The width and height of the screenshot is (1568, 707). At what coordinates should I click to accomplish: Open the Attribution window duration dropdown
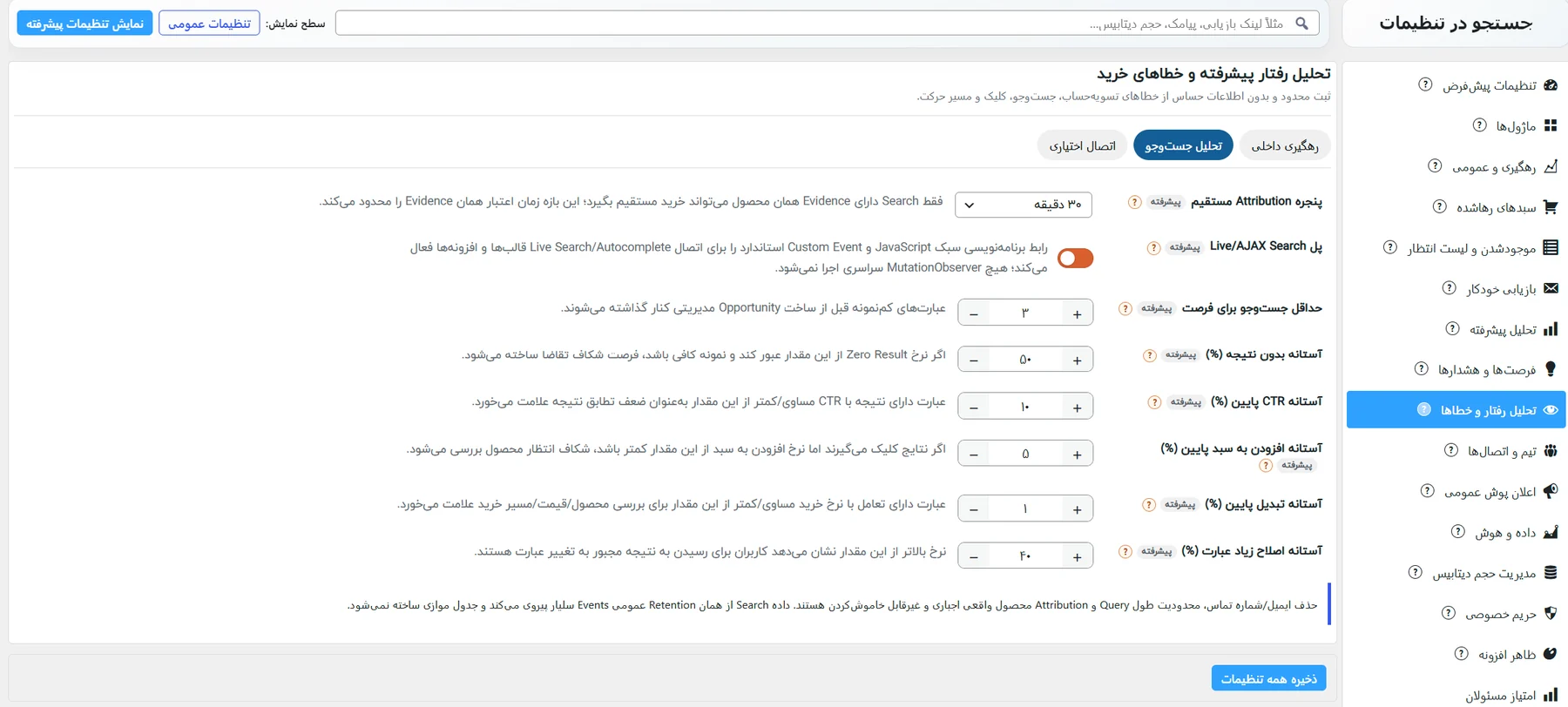click(x=1024, y=205)
